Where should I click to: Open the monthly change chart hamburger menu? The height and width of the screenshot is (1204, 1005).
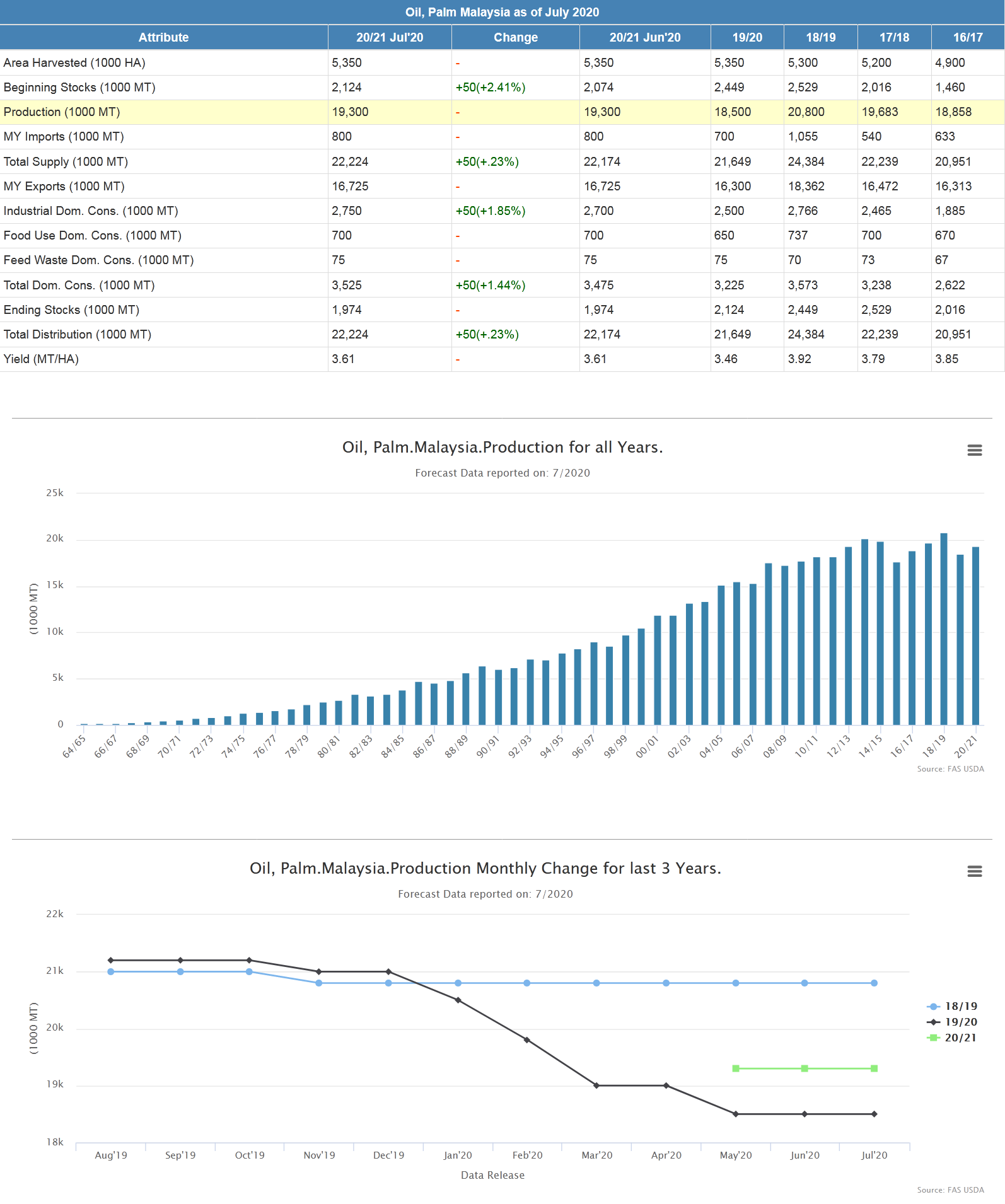point(974,871)
